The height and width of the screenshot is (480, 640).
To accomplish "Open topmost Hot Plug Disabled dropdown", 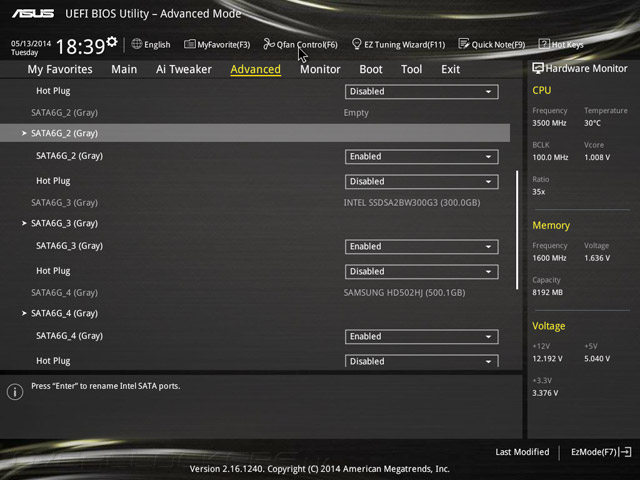I will (x=422, y=91).
